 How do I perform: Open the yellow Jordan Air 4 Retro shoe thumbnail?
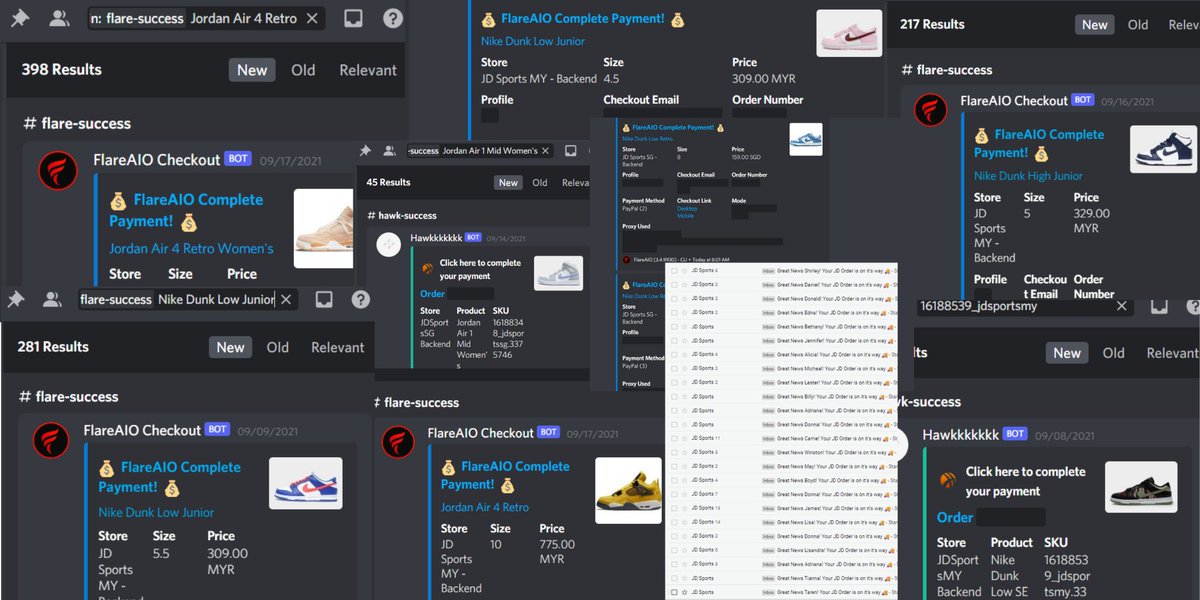(628, 490)
